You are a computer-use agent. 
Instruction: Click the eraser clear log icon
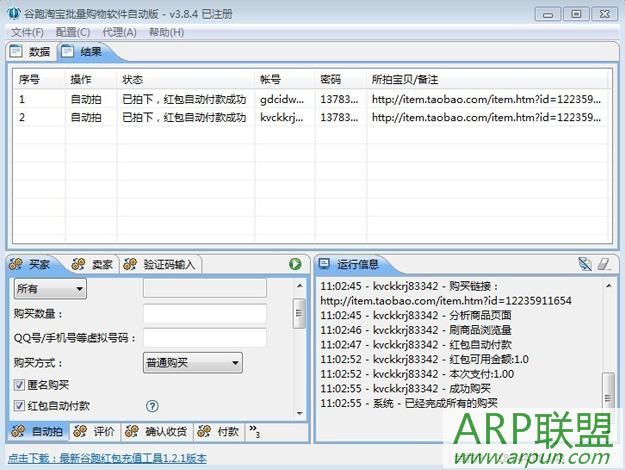pos(604,264)
